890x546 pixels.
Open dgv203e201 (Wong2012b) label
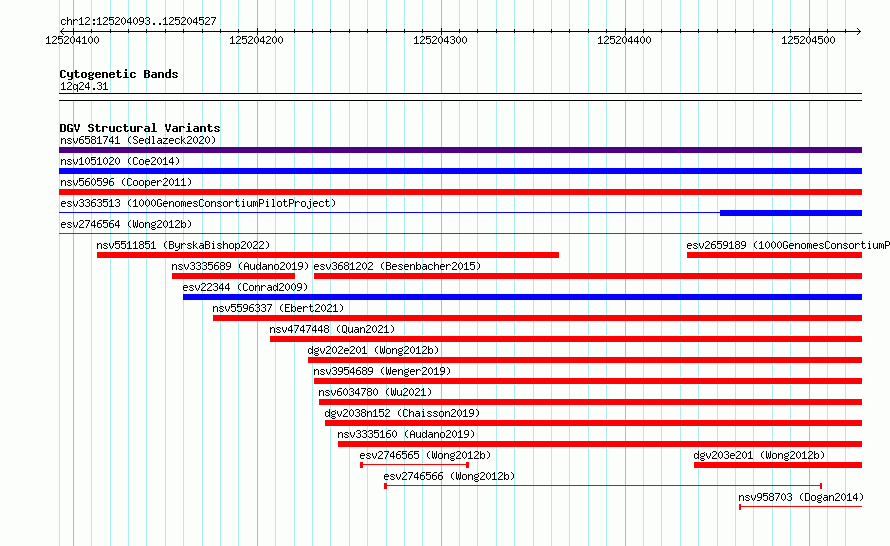point(759,455)
